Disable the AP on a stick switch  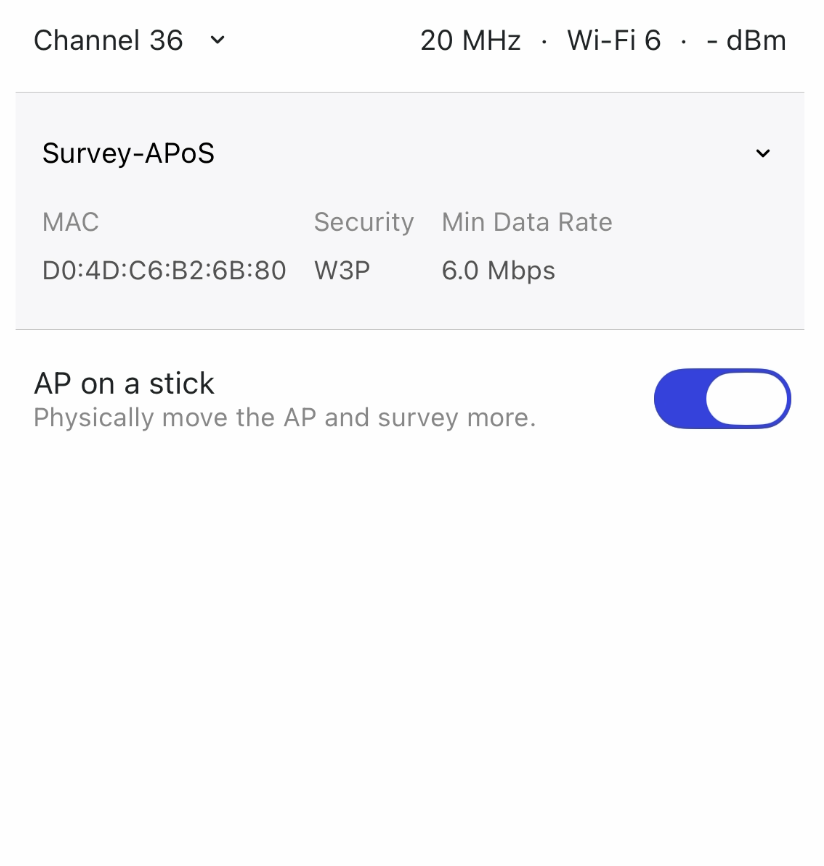(x=722, y=398)
